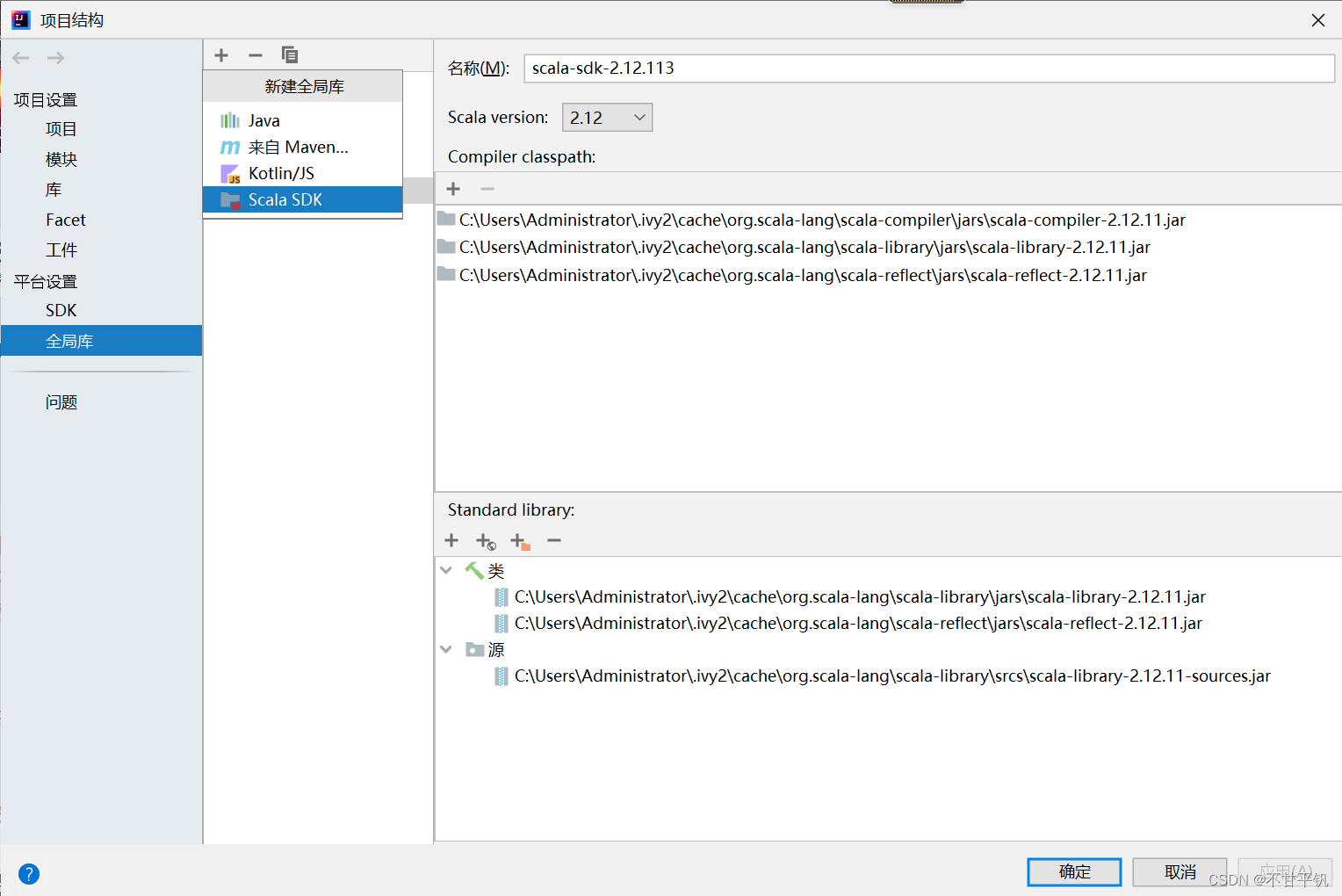This screenshot has height=896, width=1342.
Task: Select classpath scala-reflect-2.12.11.jar path text
Action: point(803,275)
